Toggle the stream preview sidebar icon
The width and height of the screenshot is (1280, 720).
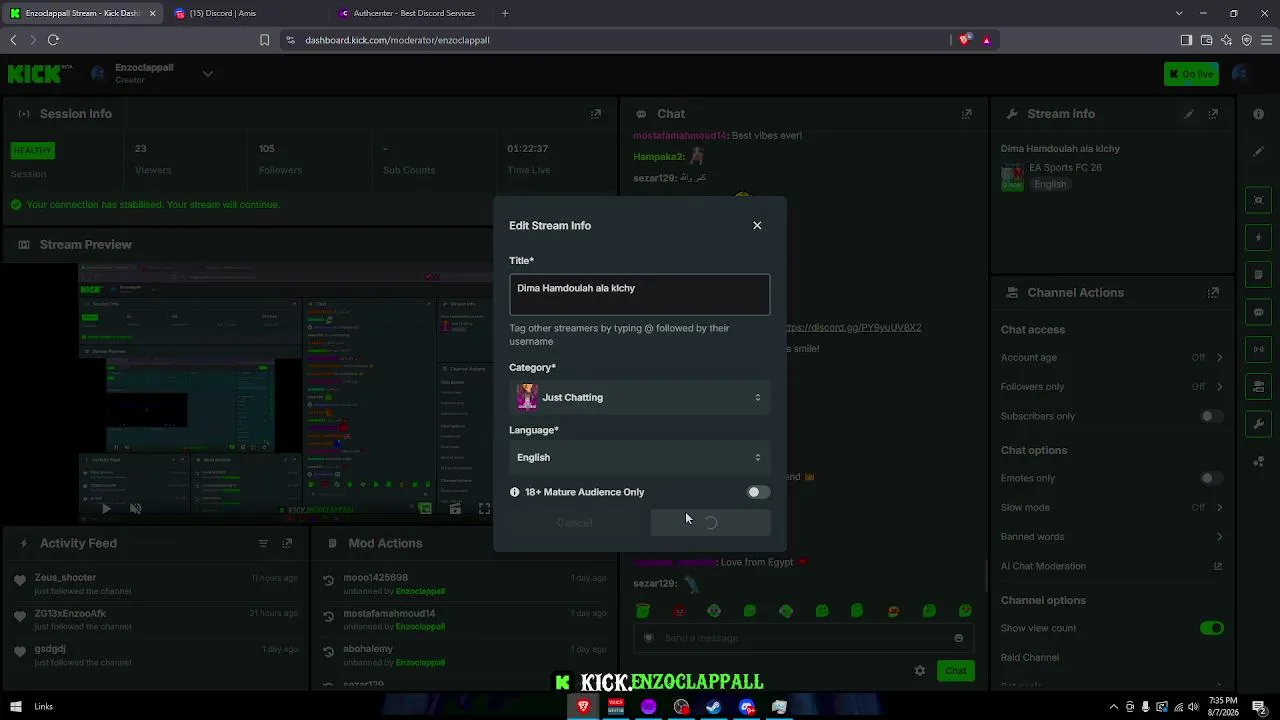click(x=1259, y=200)
